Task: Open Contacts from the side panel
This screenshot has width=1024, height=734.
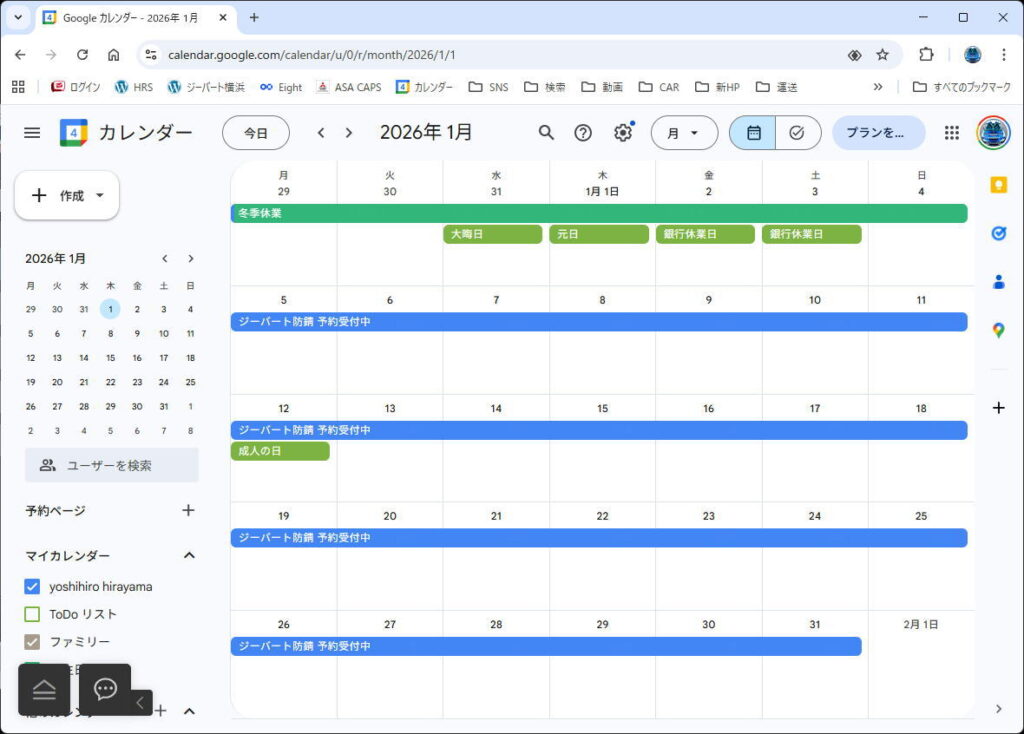Action: click(997, 282)
